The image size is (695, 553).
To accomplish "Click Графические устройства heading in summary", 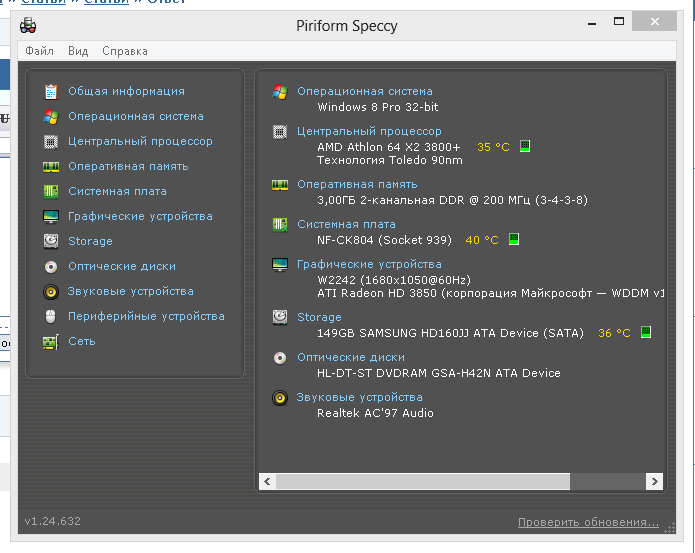I will 369,265.
